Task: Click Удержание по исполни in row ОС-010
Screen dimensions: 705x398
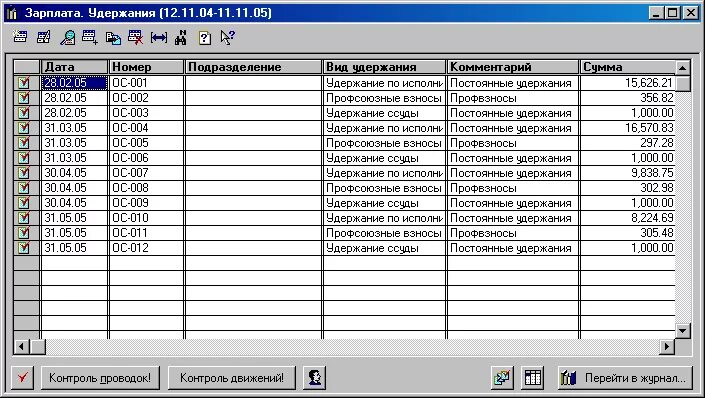Action: [x=384, y=218]
